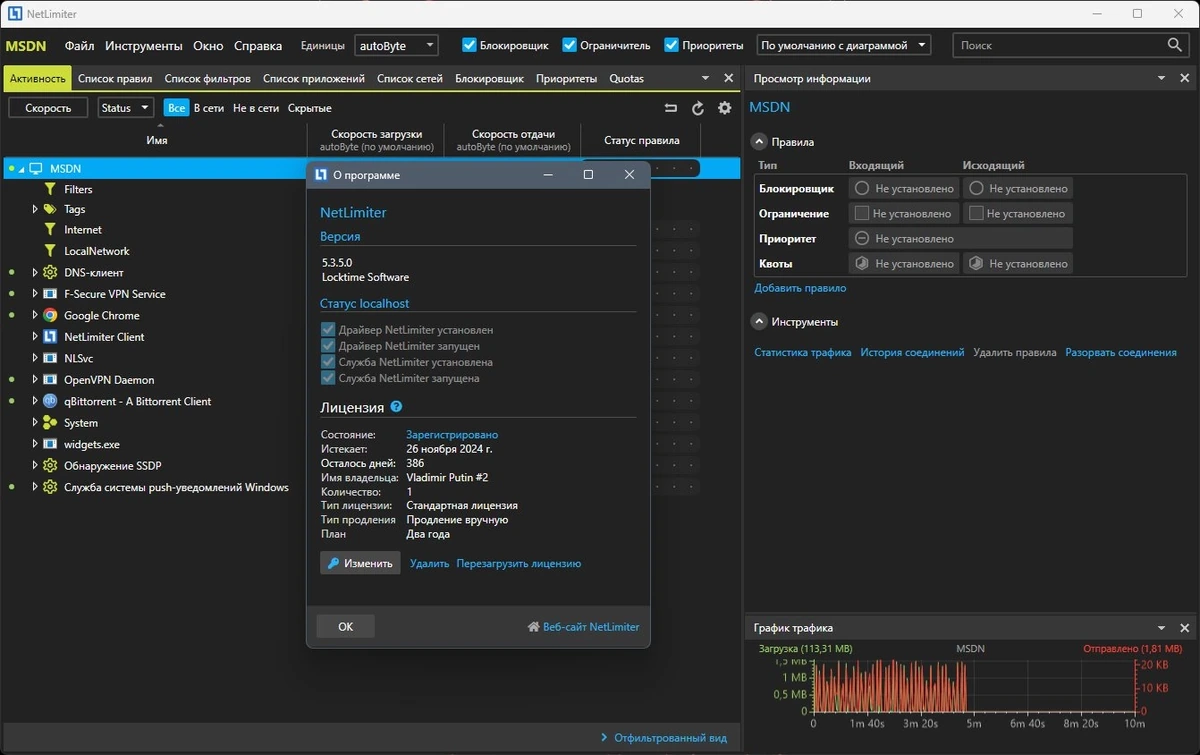The height and width of the screenshot is (755, 1200).
Task: Click the widgets.exe icon
Action: tap(49, 444)
